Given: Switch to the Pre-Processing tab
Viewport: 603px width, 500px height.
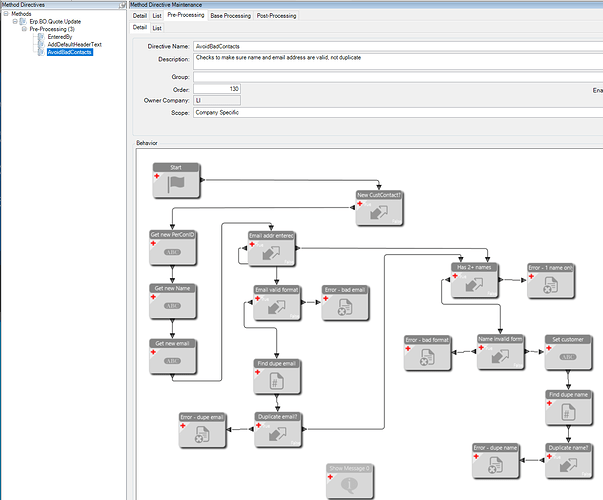Looking at the screenshot, I should click(186, 15).
